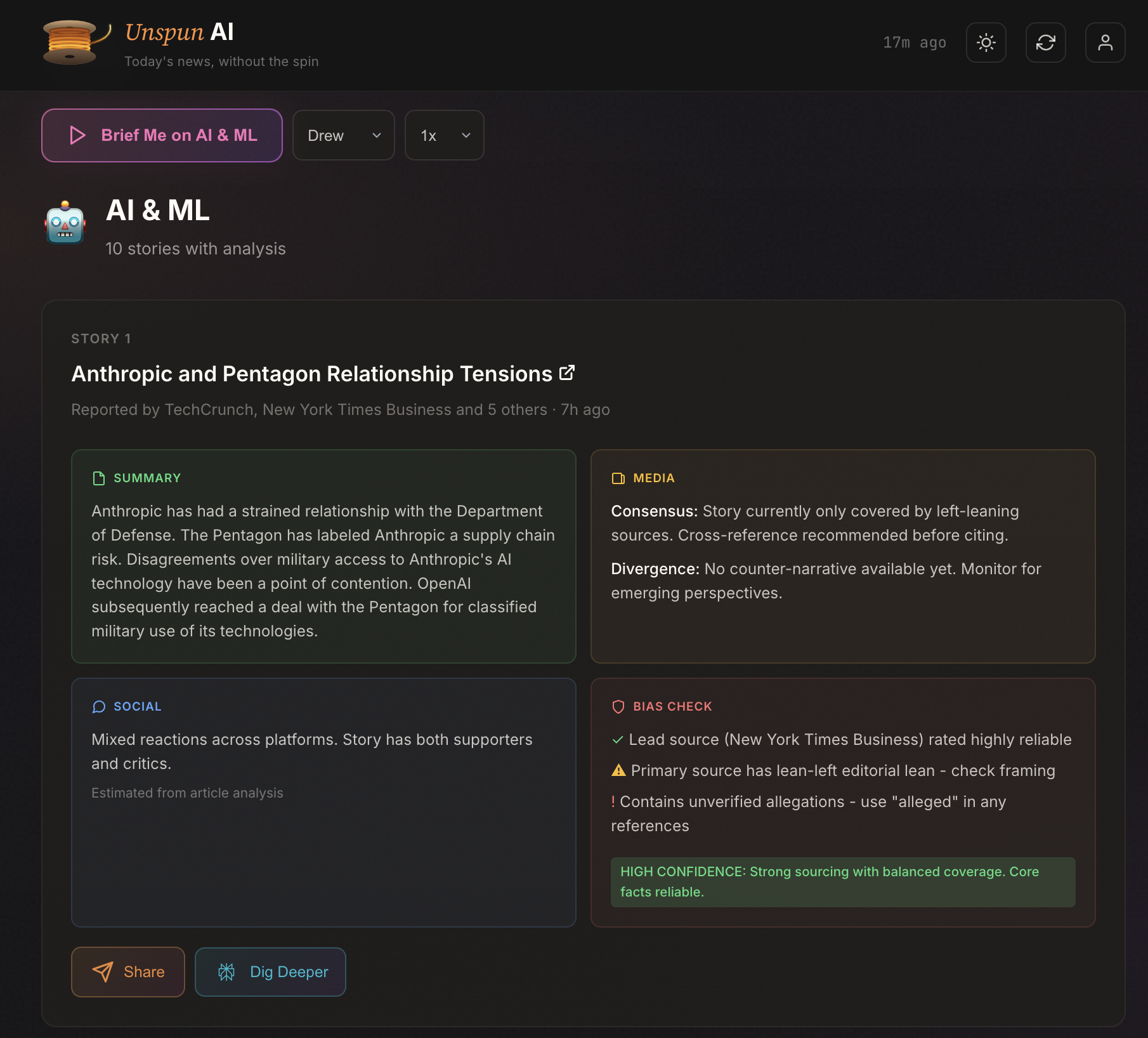Click 'Reported by TechCrunch, New York Times Business' line
The width and height of the screenshot is (1148, 1038).
coord(341,410)
